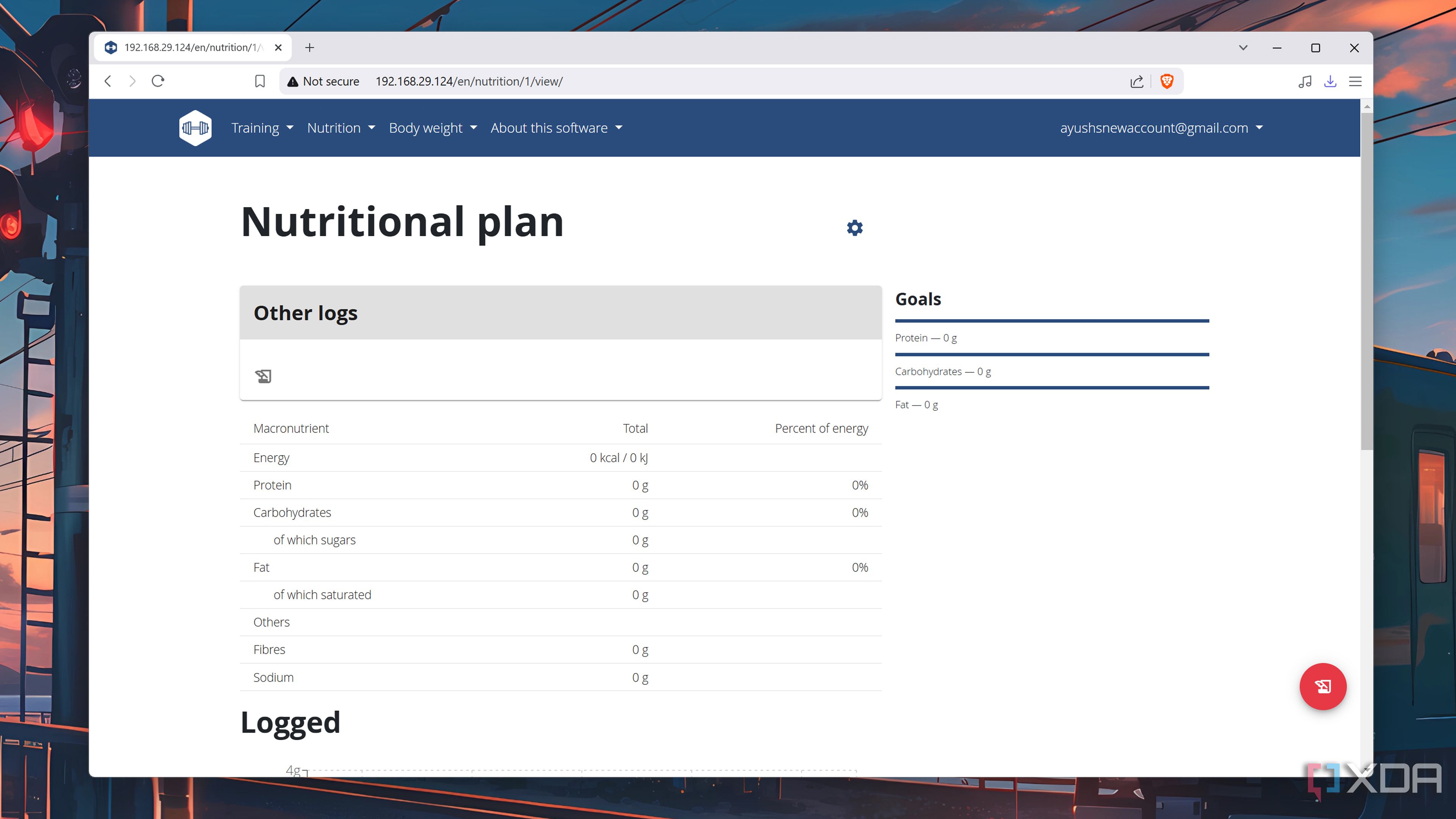Click 'of which sugars' row label

click(x=314, y=540)
